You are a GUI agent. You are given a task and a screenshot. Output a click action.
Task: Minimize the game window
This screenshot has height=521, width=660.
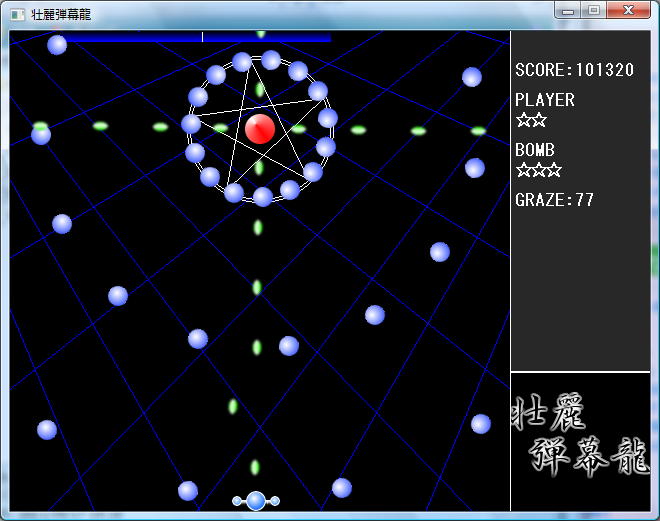pyautogui.click(x=568, y=10)
